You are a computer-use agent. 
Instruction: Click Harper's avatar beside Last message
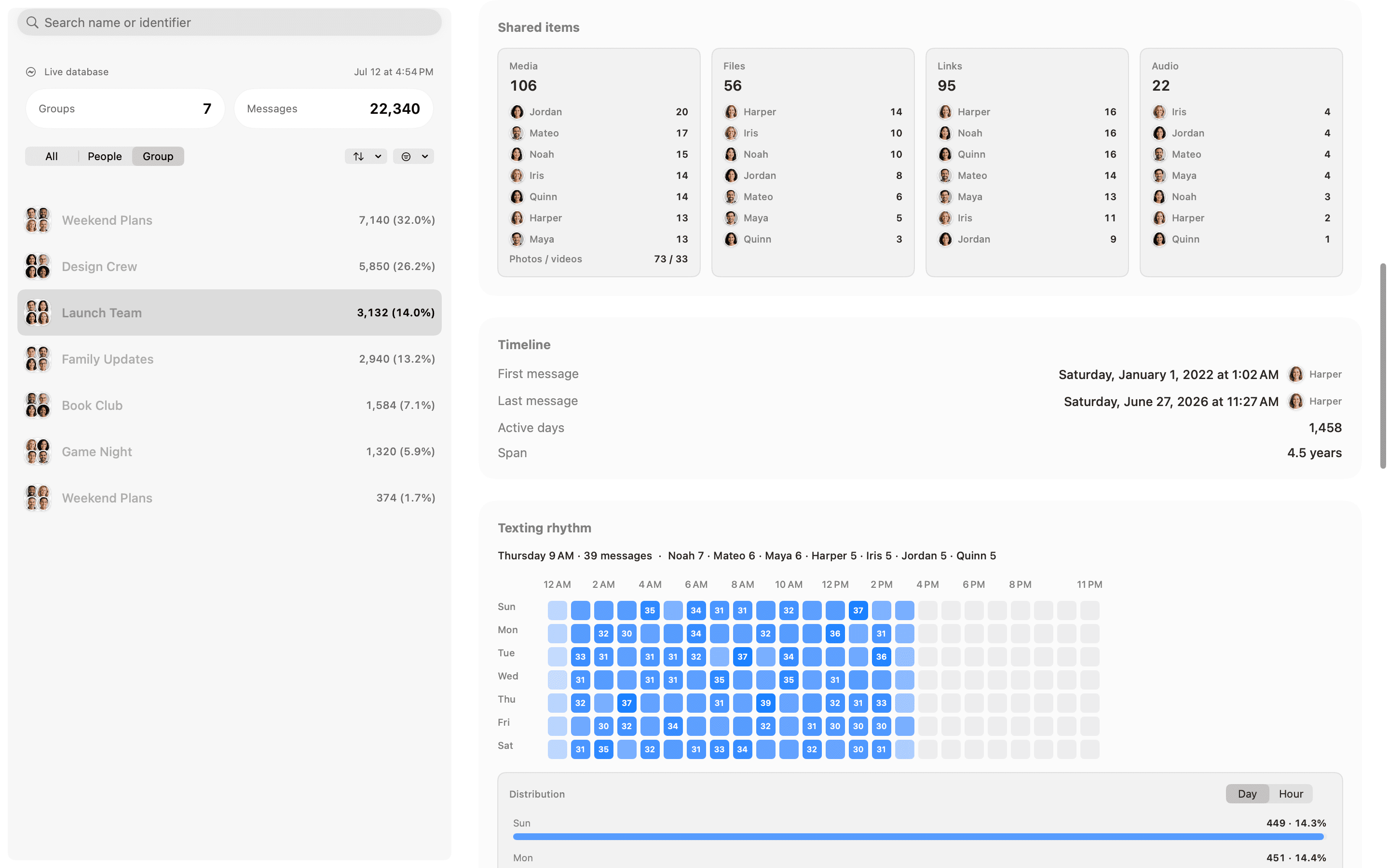[1296, 401]
